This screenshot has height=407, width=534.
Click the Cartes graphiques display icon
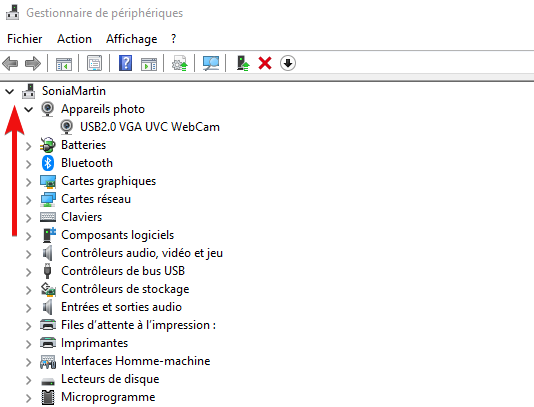click(x=48, y=181)
